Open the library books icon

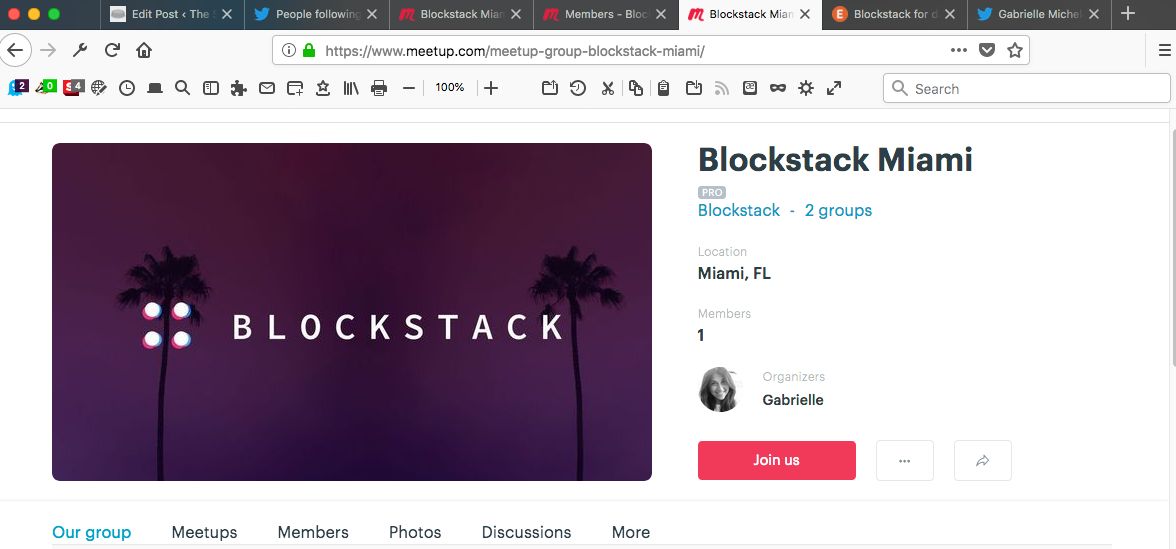pos(351,88)
